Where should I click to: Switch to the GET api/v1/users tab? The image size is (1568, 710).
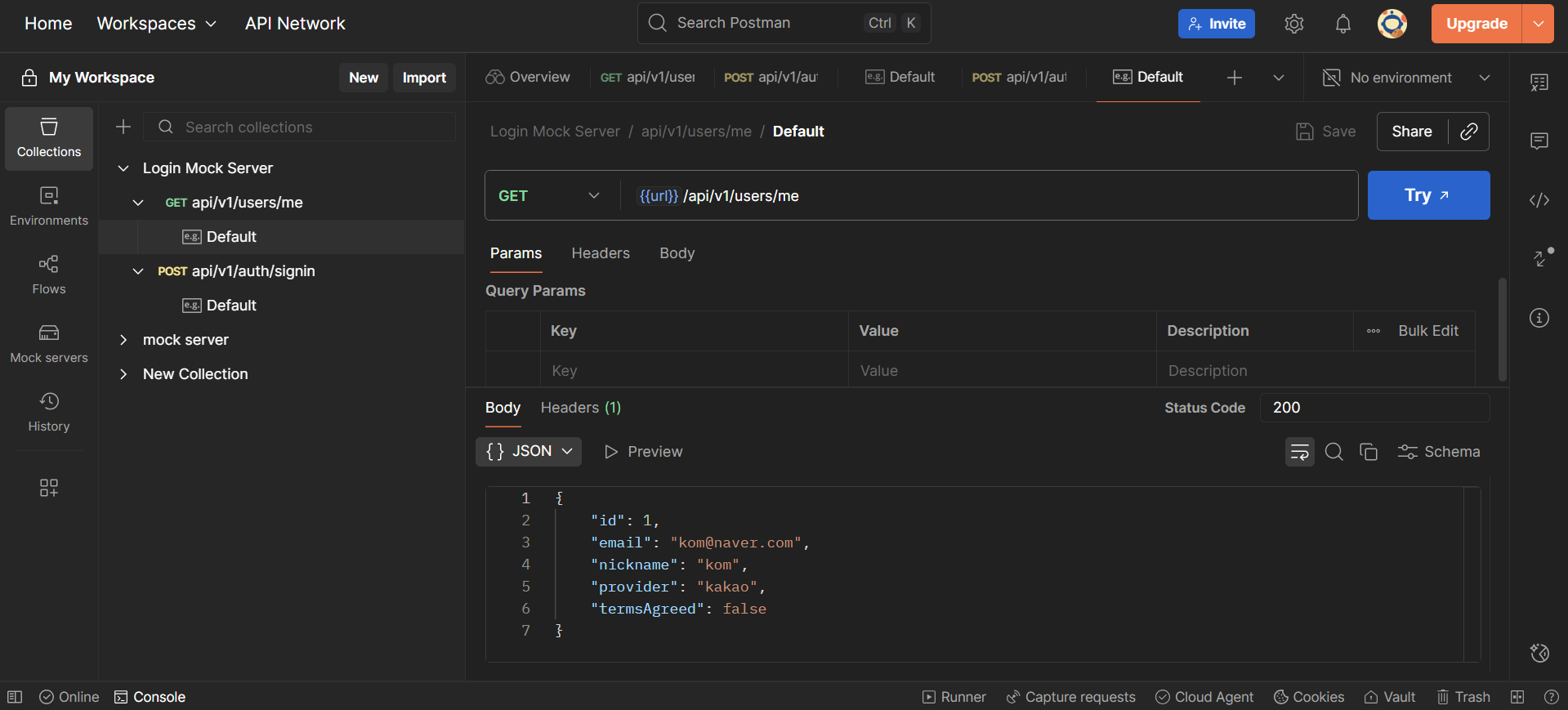[647, 78]
